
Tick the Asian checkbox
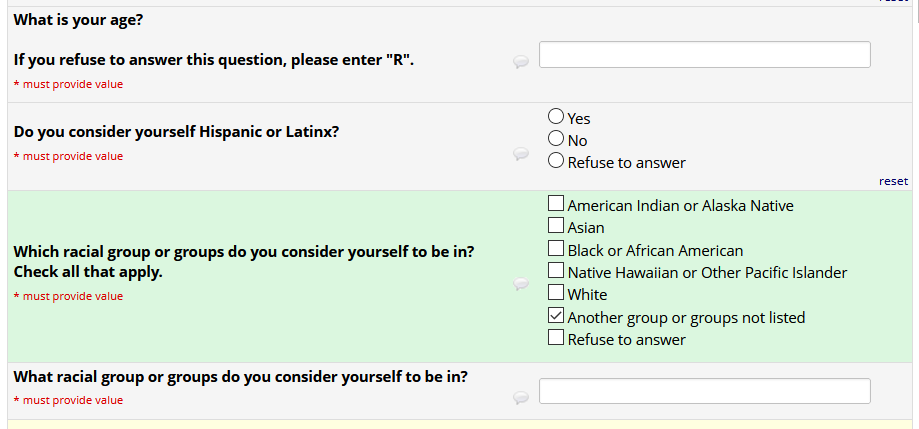tap(557, 227)
